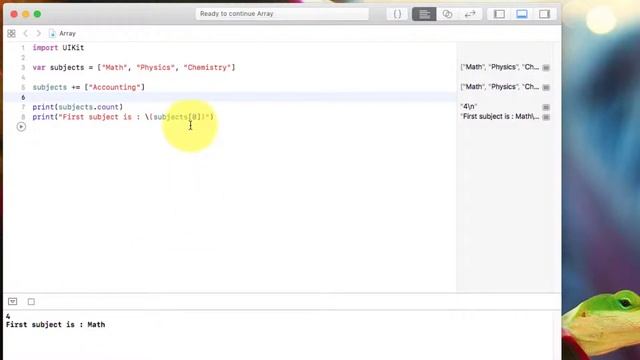The image size is (640, 360).
Task: Go forward with the right chevron
Action: (38, 33)
